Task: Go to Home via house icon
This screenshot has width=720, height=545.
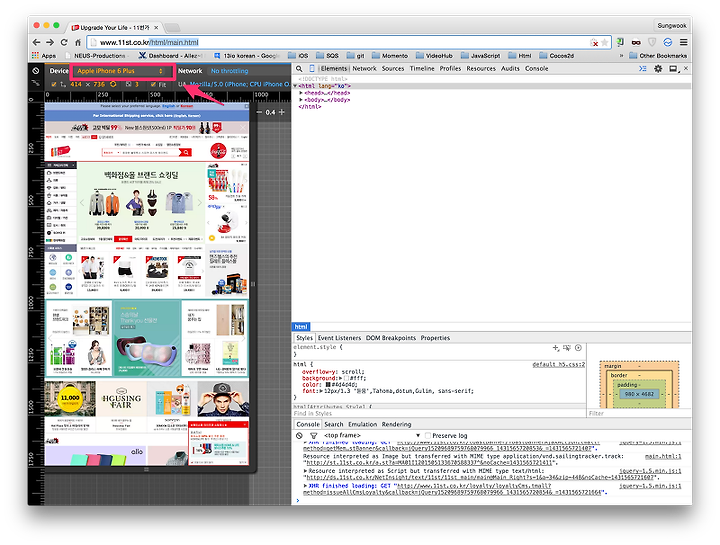Action: [x=78, y=42]
